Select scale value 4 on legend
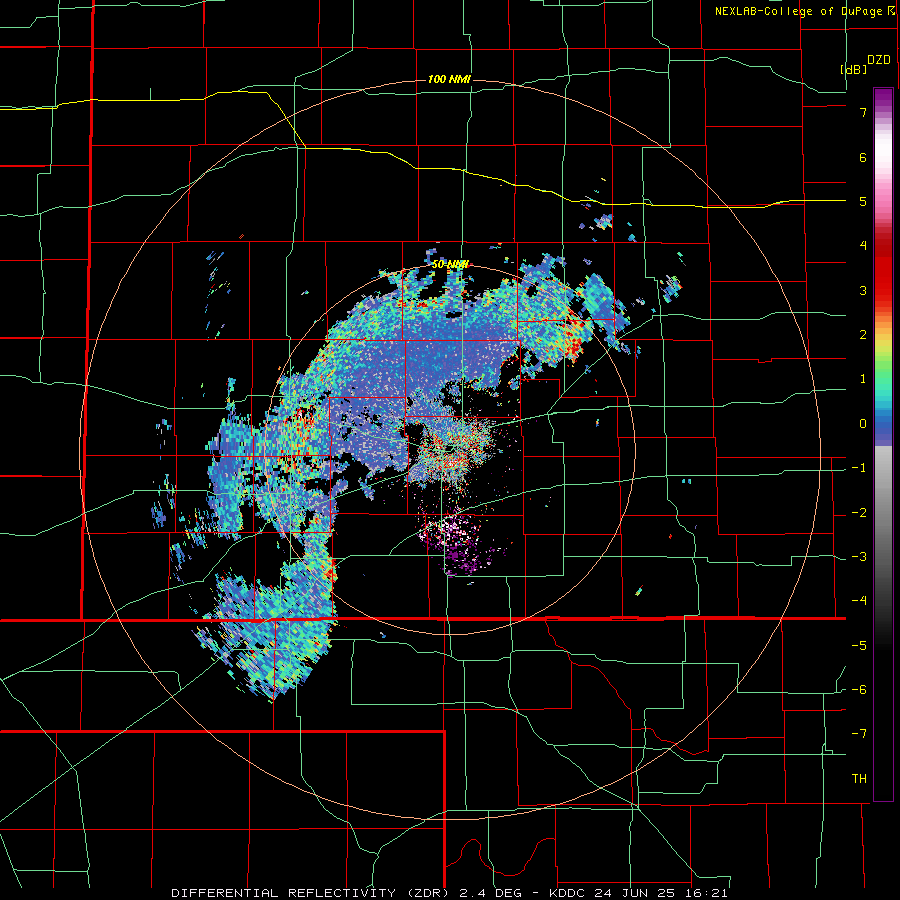The image size is (900, 900). 863,246
